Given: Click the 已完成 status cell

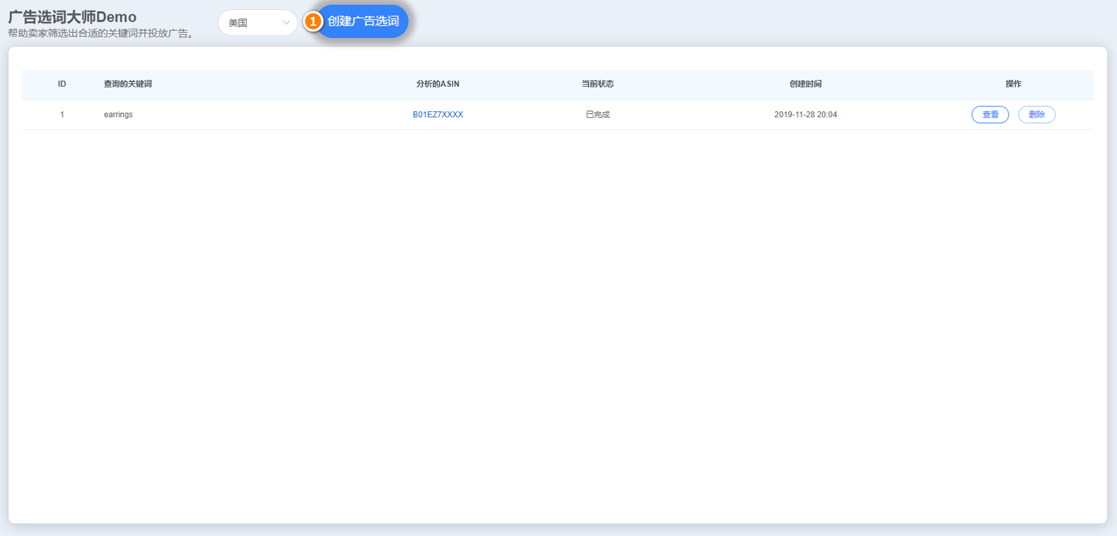Looking at the screenshot, I should [x=597, y=115].
